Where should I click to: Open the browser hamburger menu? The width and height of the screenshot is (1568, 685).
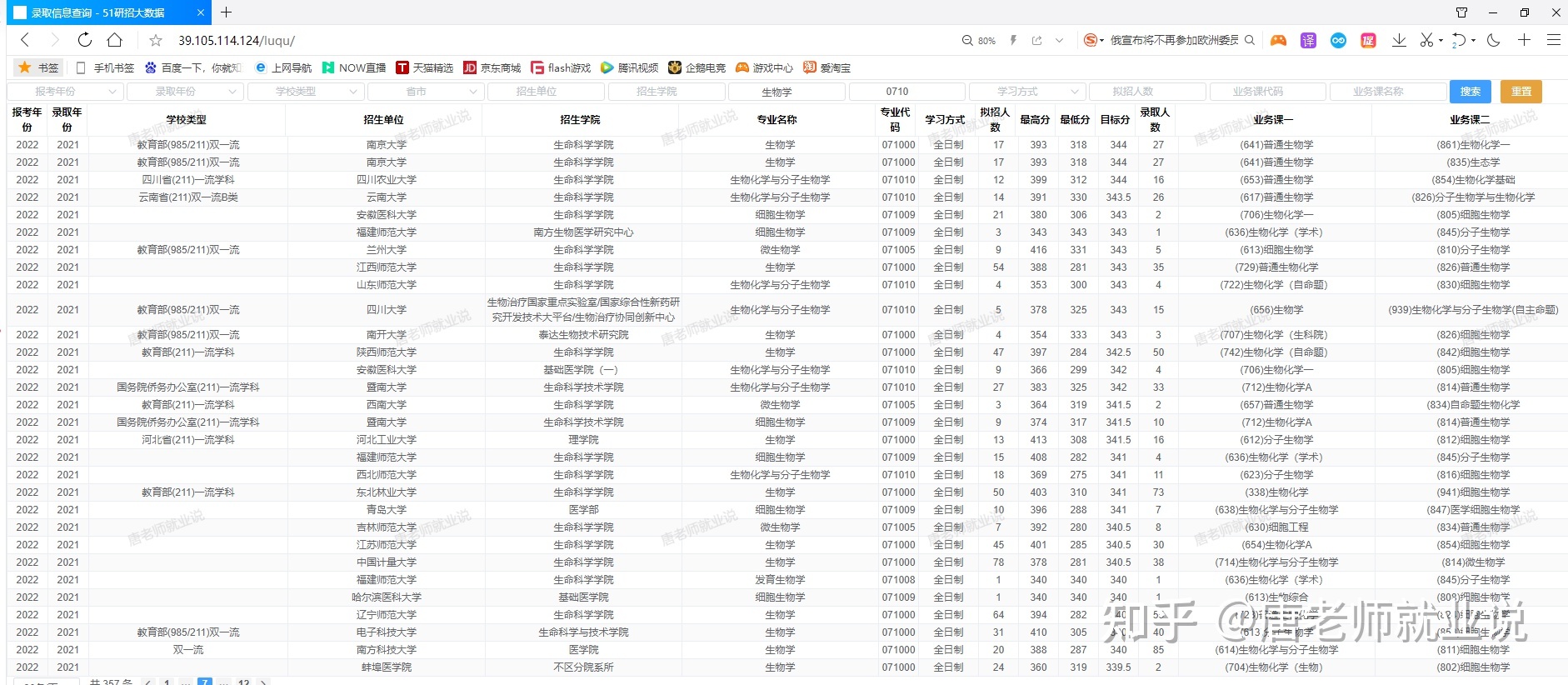click(1553, 40)
